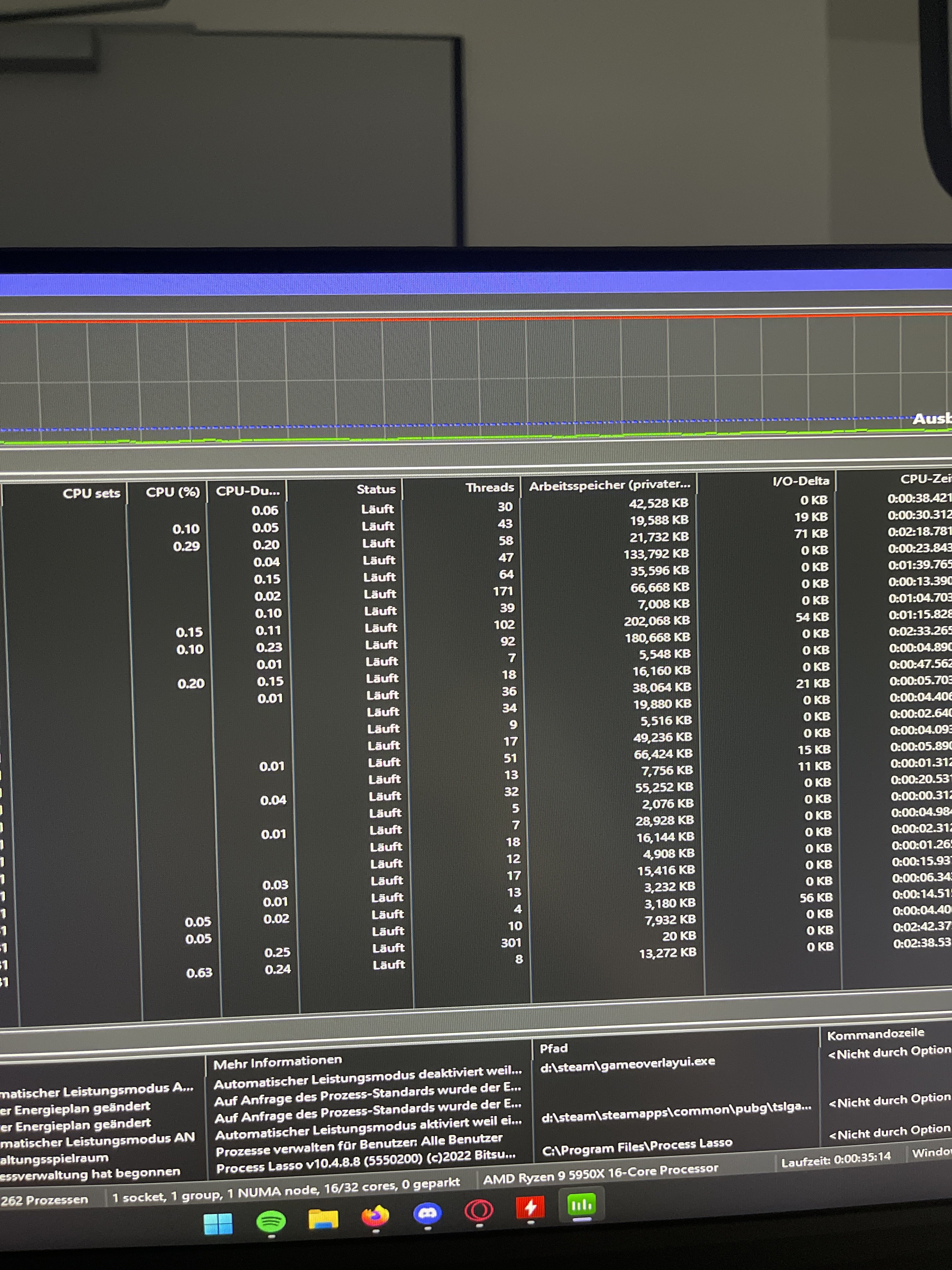Screen dimensions: 952x1270
Task: Click the Pfad column header in log
Action: tap(553, 1048)
